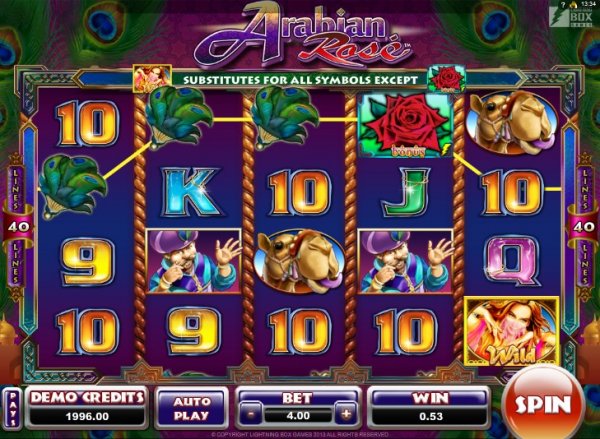Click the Wild dancer symbol on reel five
The width and height of the screenshot is (600, 439).
[512, 331]
